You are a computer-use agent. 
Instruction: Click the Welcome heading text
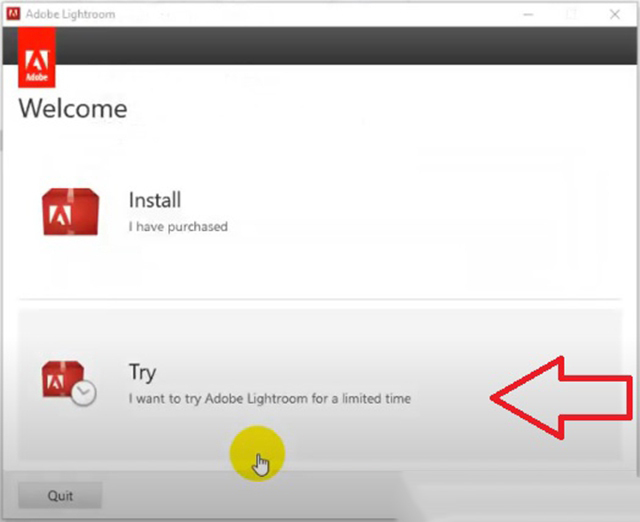tap(73, 109)
